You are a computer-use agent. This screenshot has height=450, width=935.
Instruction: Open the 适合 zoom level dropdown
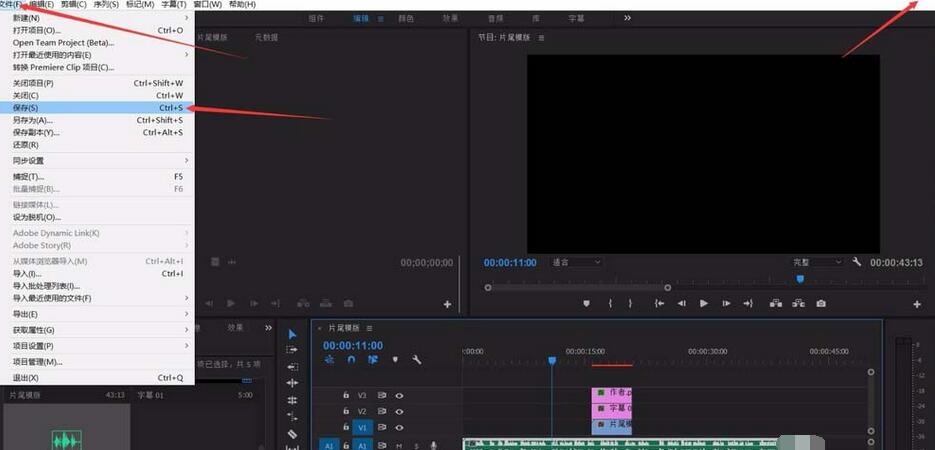click(576, 262)
